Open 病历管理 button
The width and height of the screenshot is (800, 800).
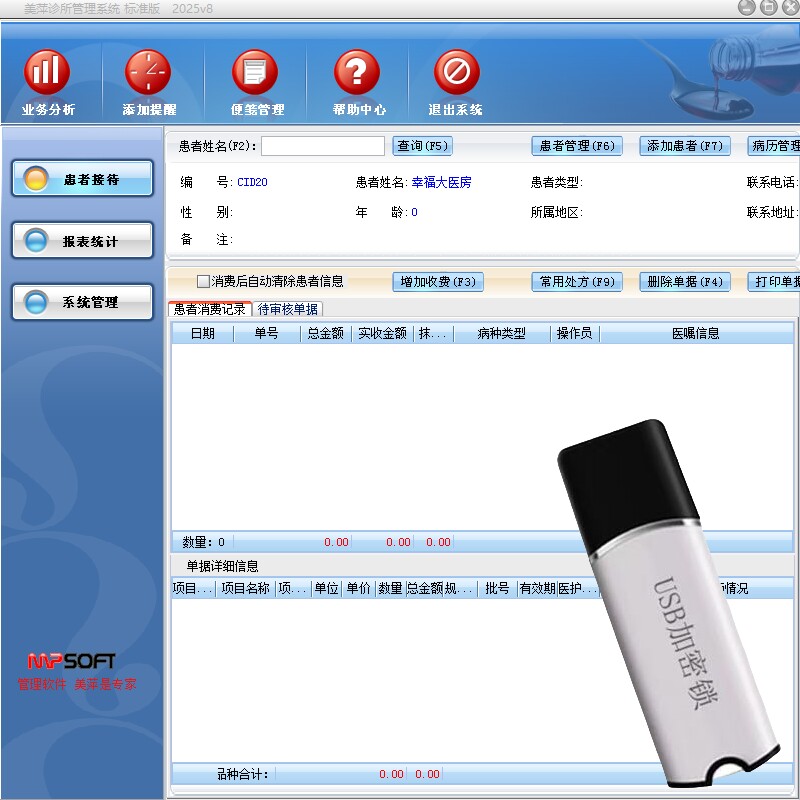pyautogui.click(x=774, y=146)
